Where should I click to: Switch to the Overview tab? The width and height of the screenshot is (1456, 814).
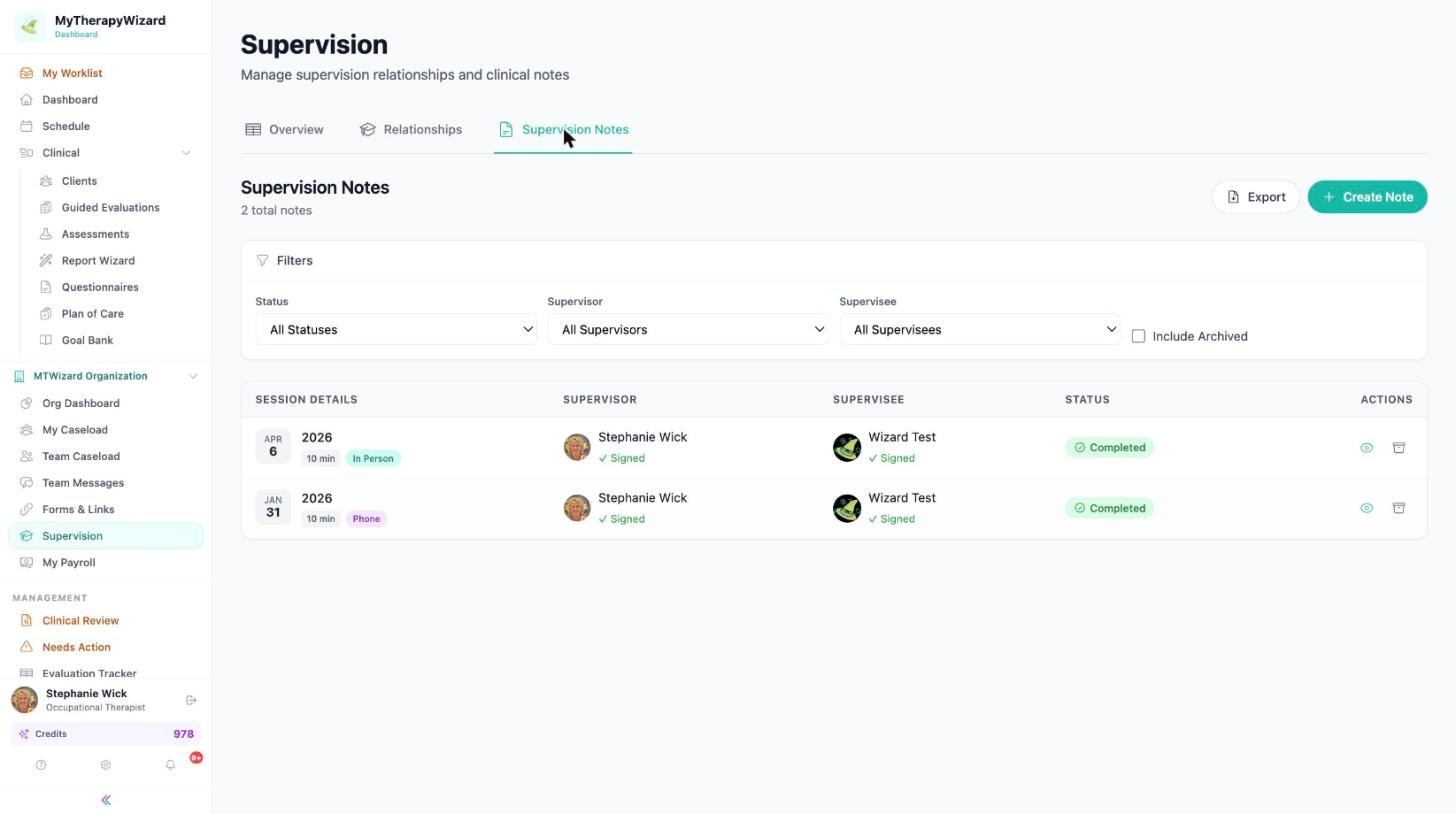point(284,130)
